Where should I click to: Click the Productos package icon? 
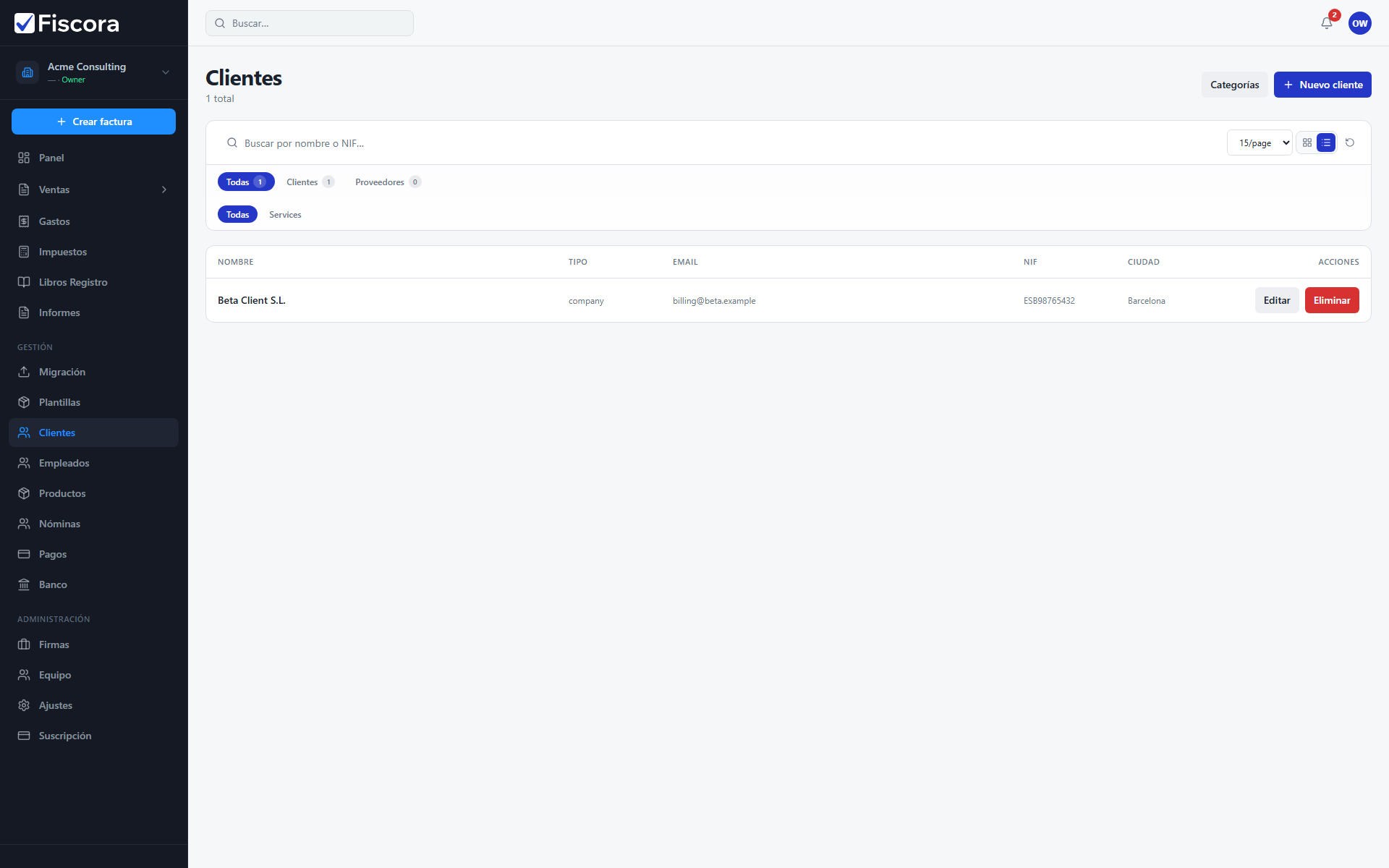tap(24, 493)
